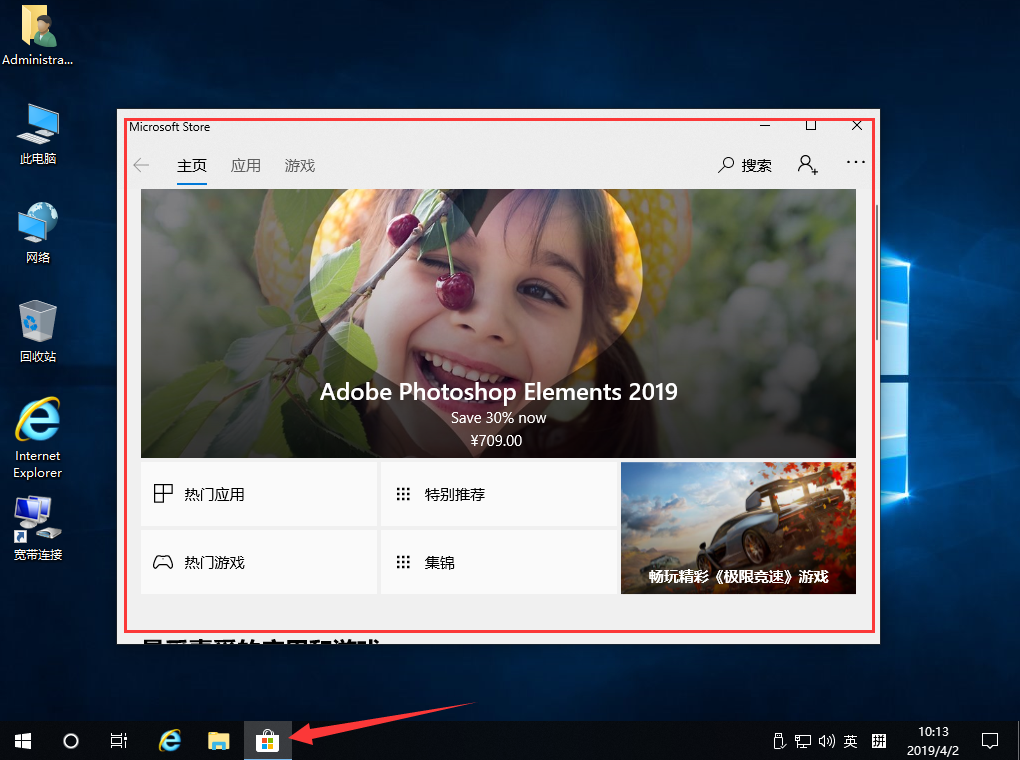Switch the 英 input language indicator
Screen dimensions: 1020x760
pos(850,740)
